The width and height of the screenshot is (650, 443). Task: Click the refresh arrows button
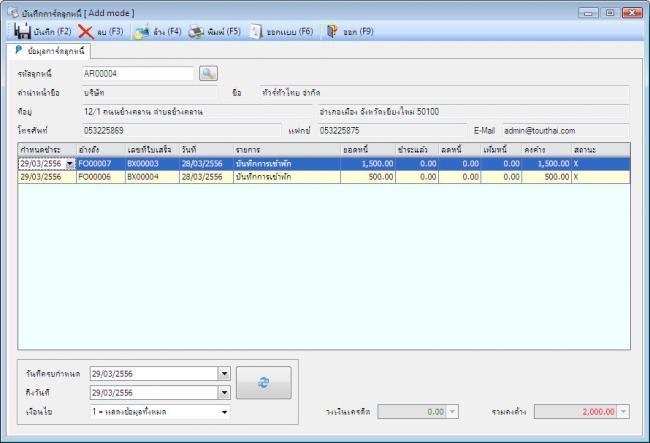264,382
